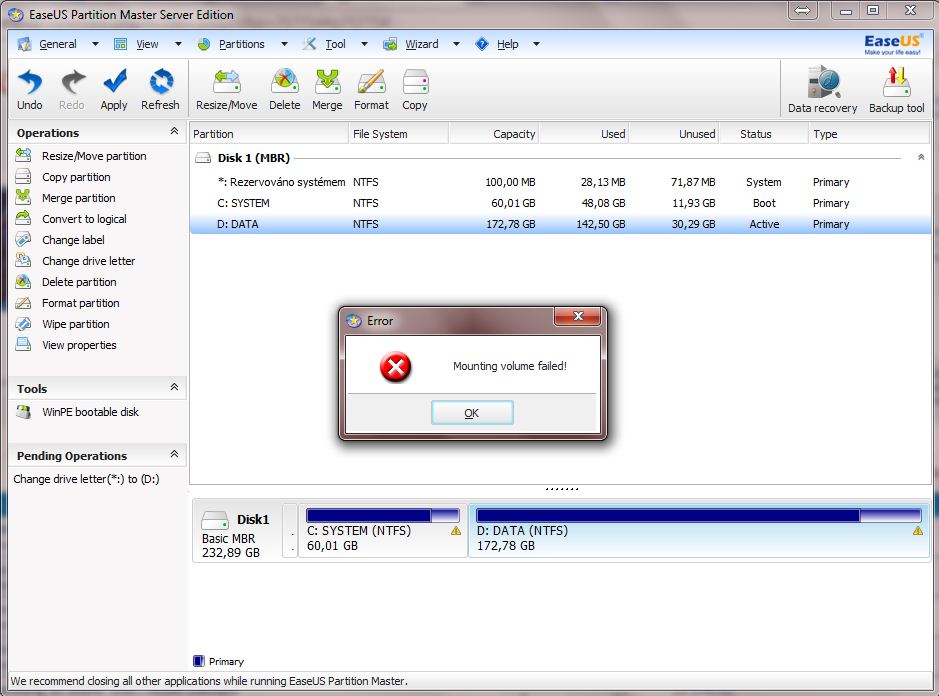
Task: Click Wipe partition in Operations list
Action: [x=75, y=324]
